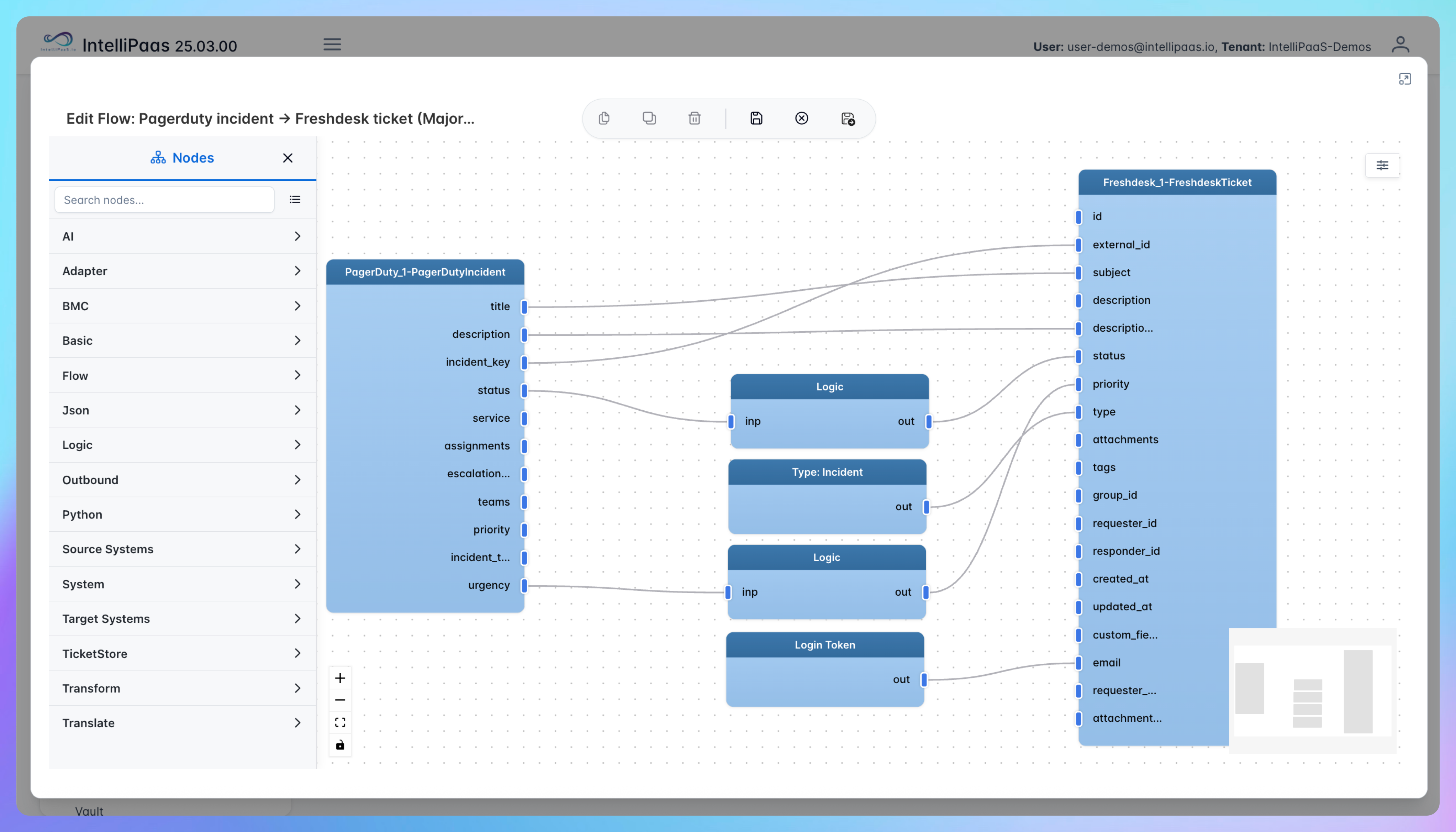1456x832 pixels.
Task: Click the Search nodes input field
Action: (x=164, y=200)
